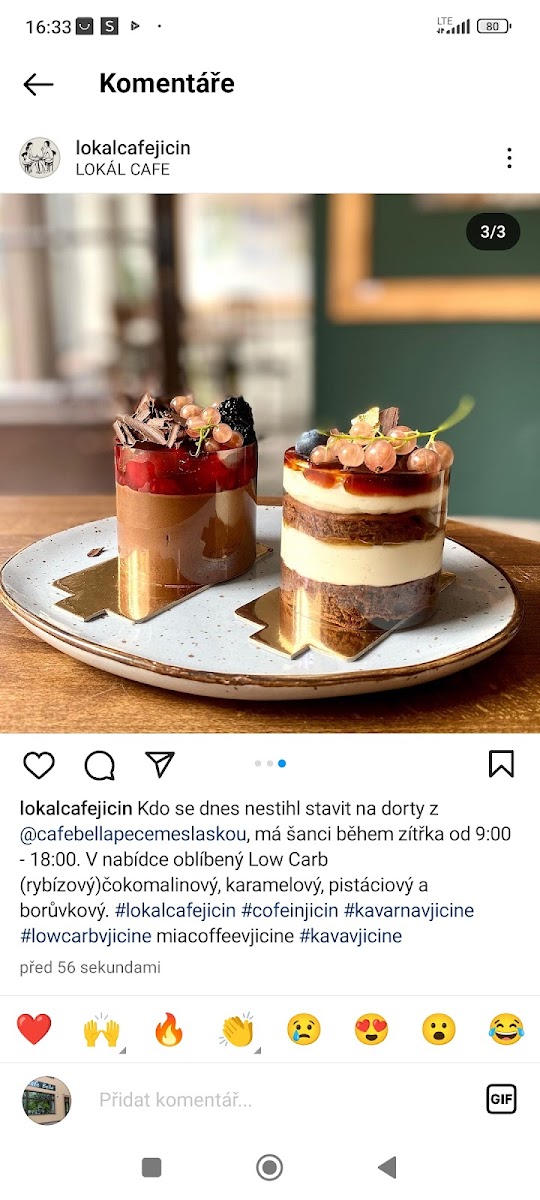
Task: Save the post with the bookmark icon
Action: point(501,764)
